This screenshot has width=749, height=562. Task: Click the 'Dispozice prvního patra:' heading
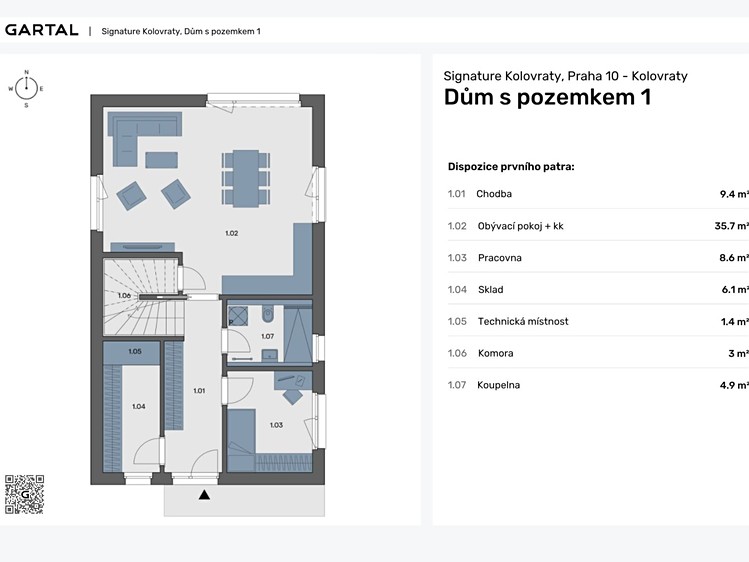click(x=511, y=167)
